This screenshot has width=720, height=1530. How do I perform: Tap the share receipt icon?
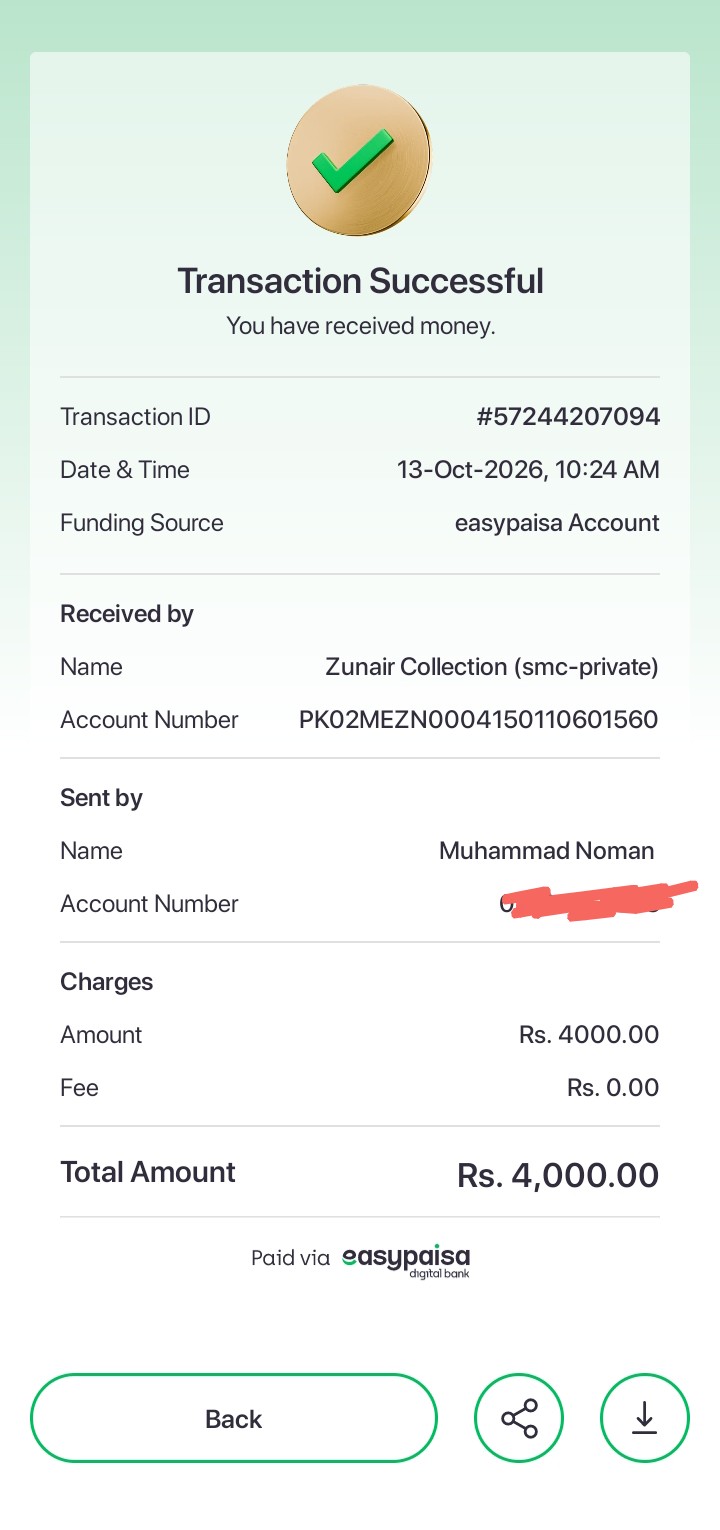click(519, 1418)
